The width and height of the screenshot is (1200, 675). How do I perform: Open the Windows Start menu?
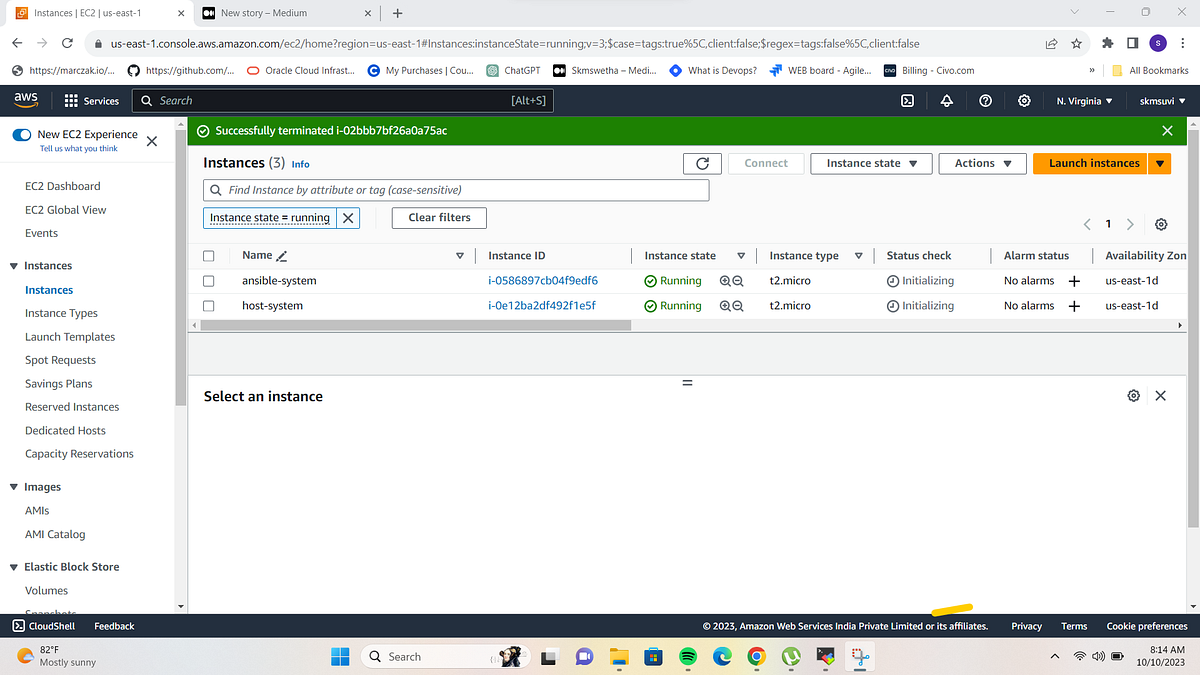(340, 657)
